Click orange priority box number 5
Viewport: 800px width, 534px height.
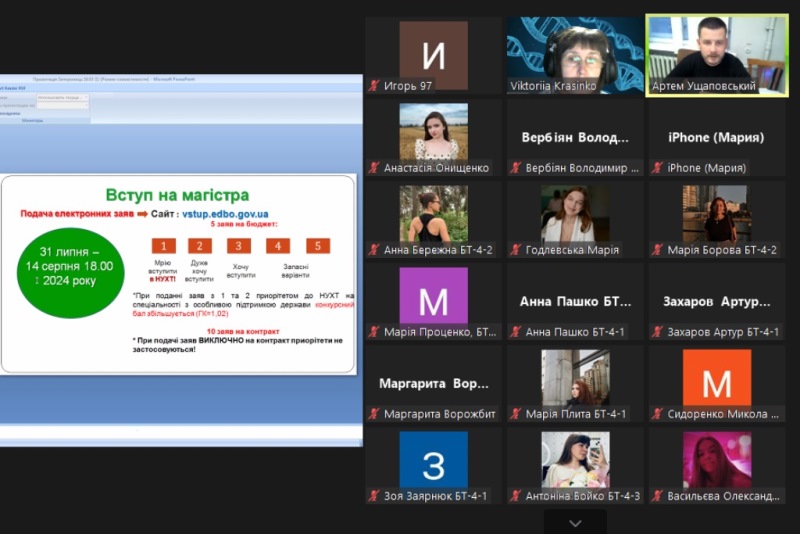click(317, 246)
